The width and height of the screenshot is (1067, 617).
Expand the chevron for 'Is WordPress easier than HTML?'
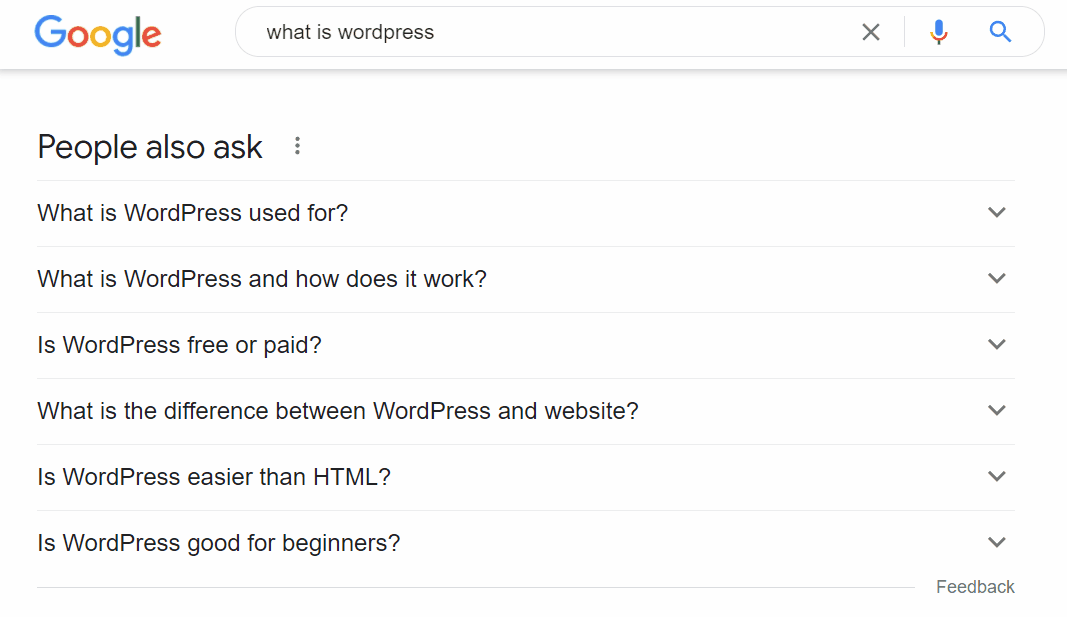click(996, 476)
